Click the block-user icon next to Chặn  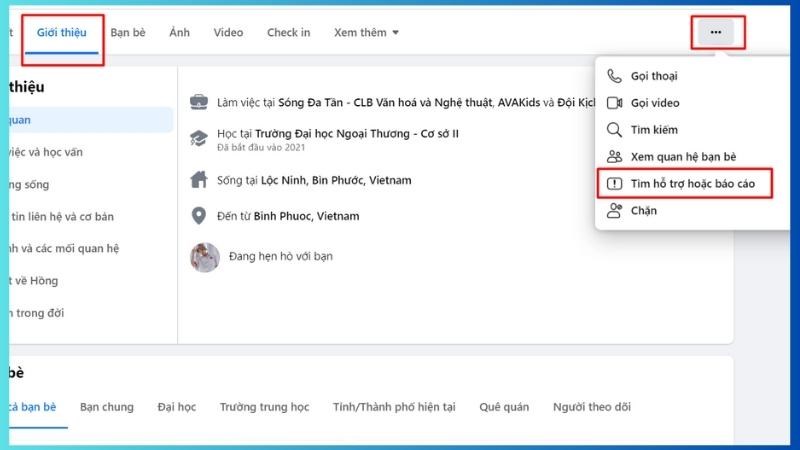tap(614, 211)
